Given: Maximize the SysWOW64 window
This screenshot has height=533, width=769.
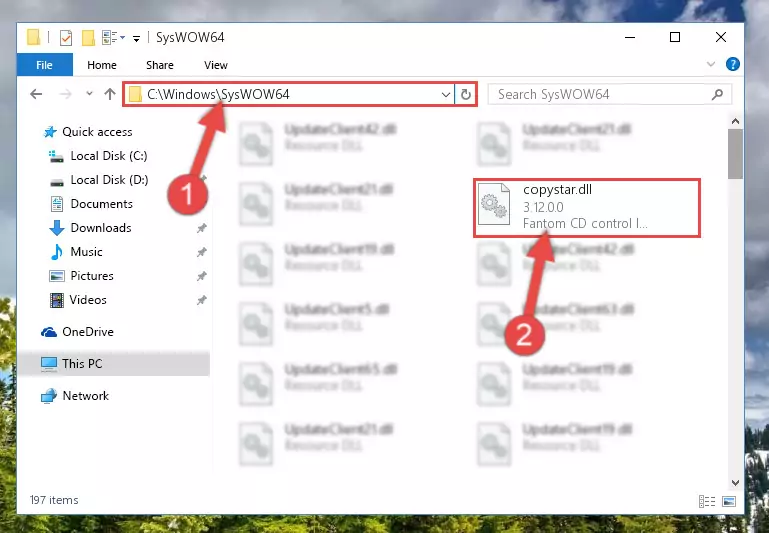Looking at the screenshot, I should tap(675, 37).
